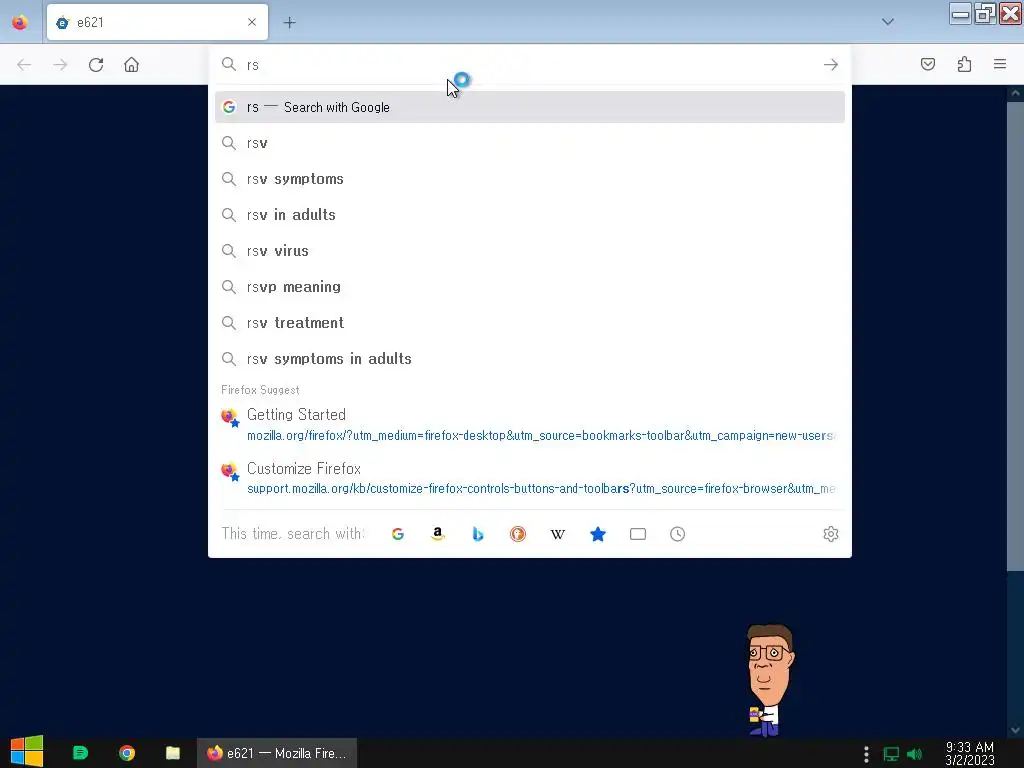Select the e621 browser tab
Viewport: 1024px width, 768px height.
(157, 22)
